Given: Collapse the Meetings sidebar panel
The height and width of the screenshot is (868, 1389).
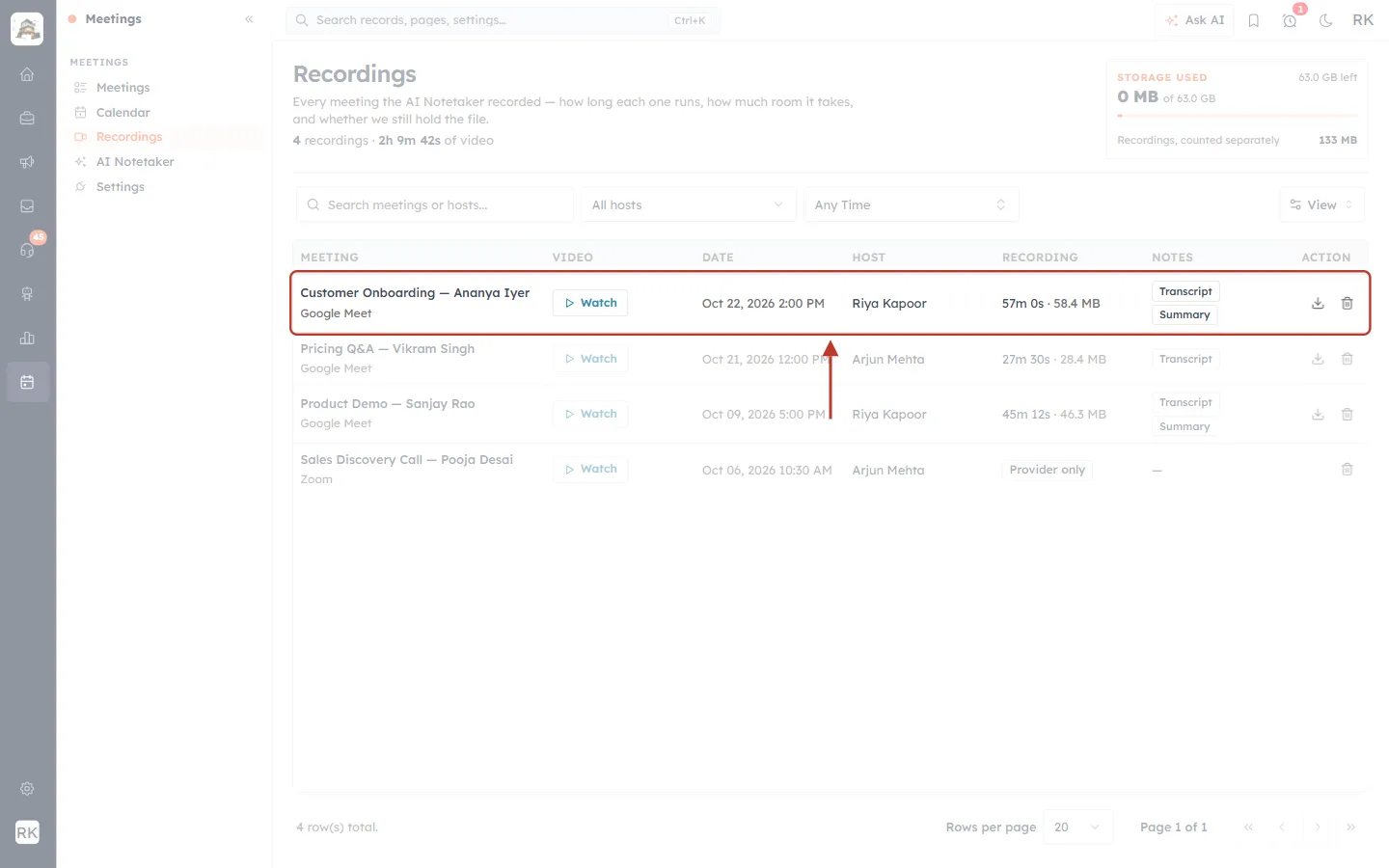Looking at the screenshot, I should click(x=249, y=19).
